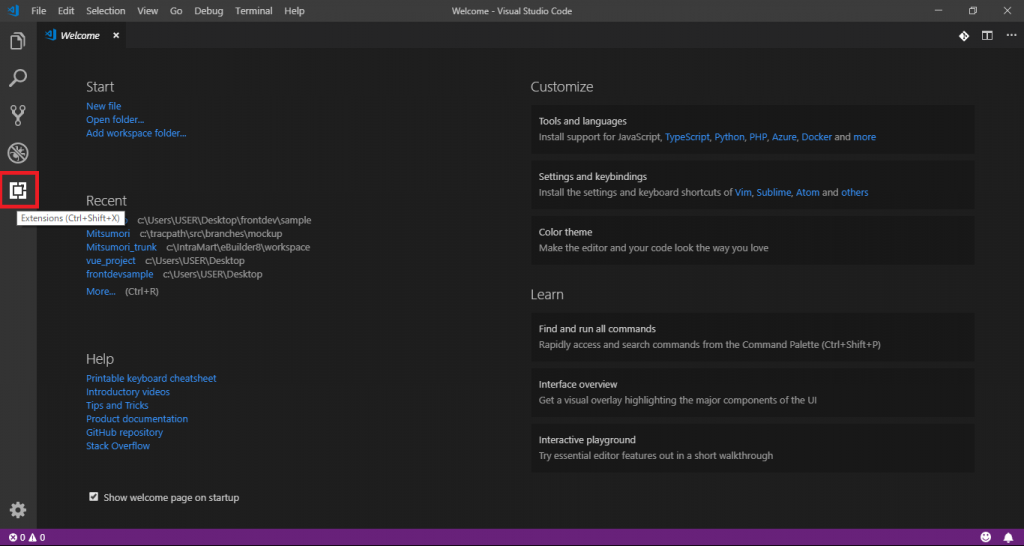Open the Manage gear menu

click(18, 510)
